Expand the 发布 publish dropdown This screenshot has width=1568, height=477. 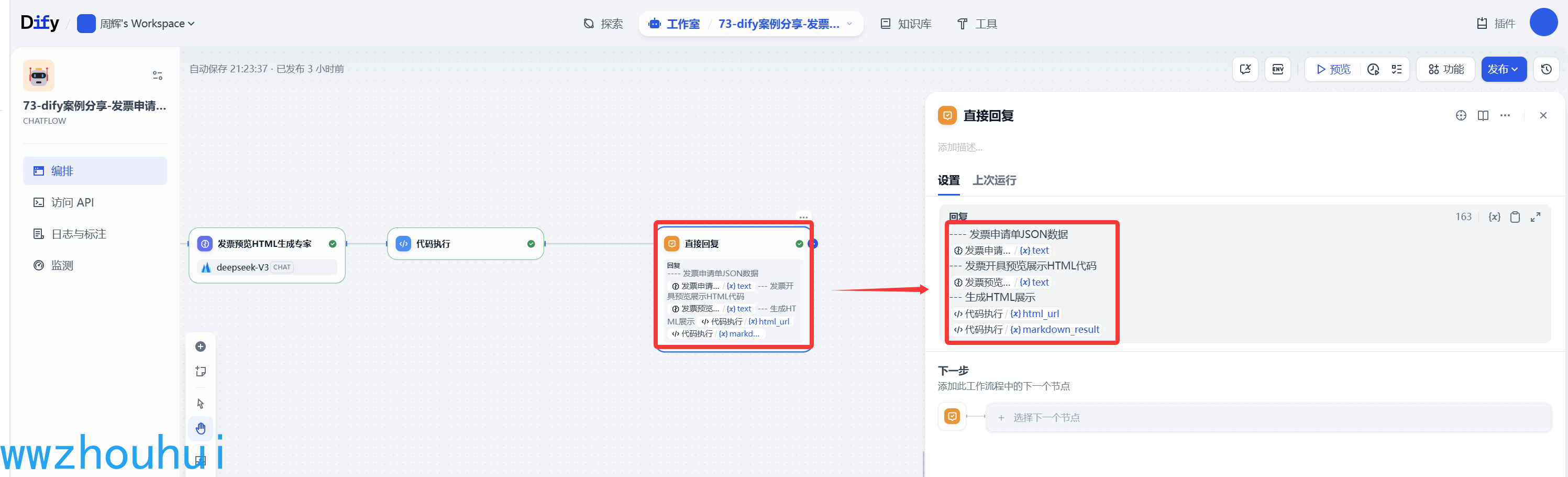tap(1504, 69)
